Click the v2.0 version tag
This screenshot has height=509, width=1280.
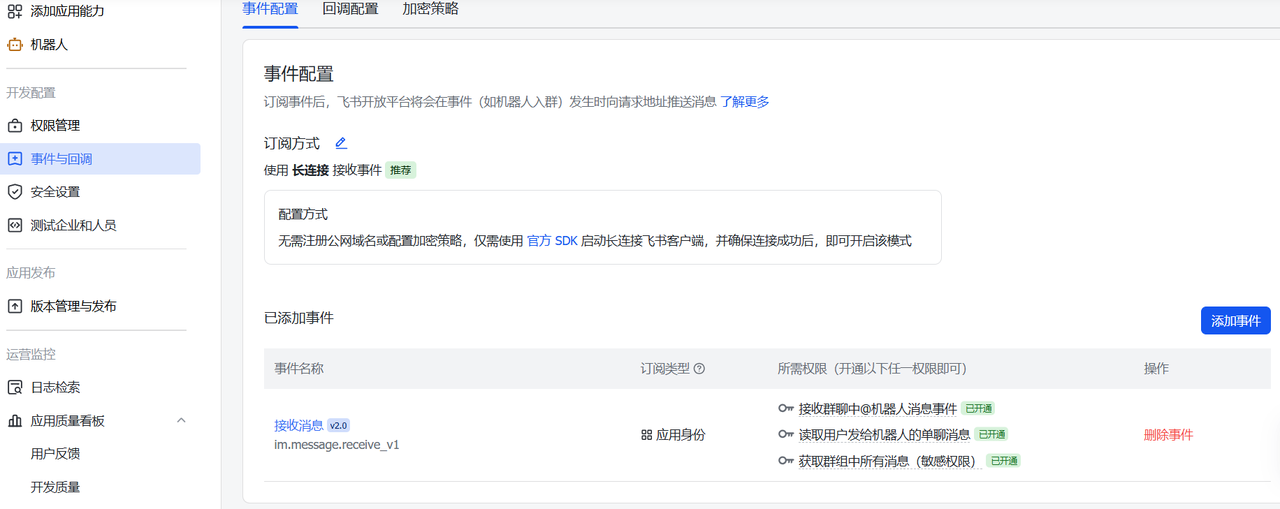tap(338, 425)
